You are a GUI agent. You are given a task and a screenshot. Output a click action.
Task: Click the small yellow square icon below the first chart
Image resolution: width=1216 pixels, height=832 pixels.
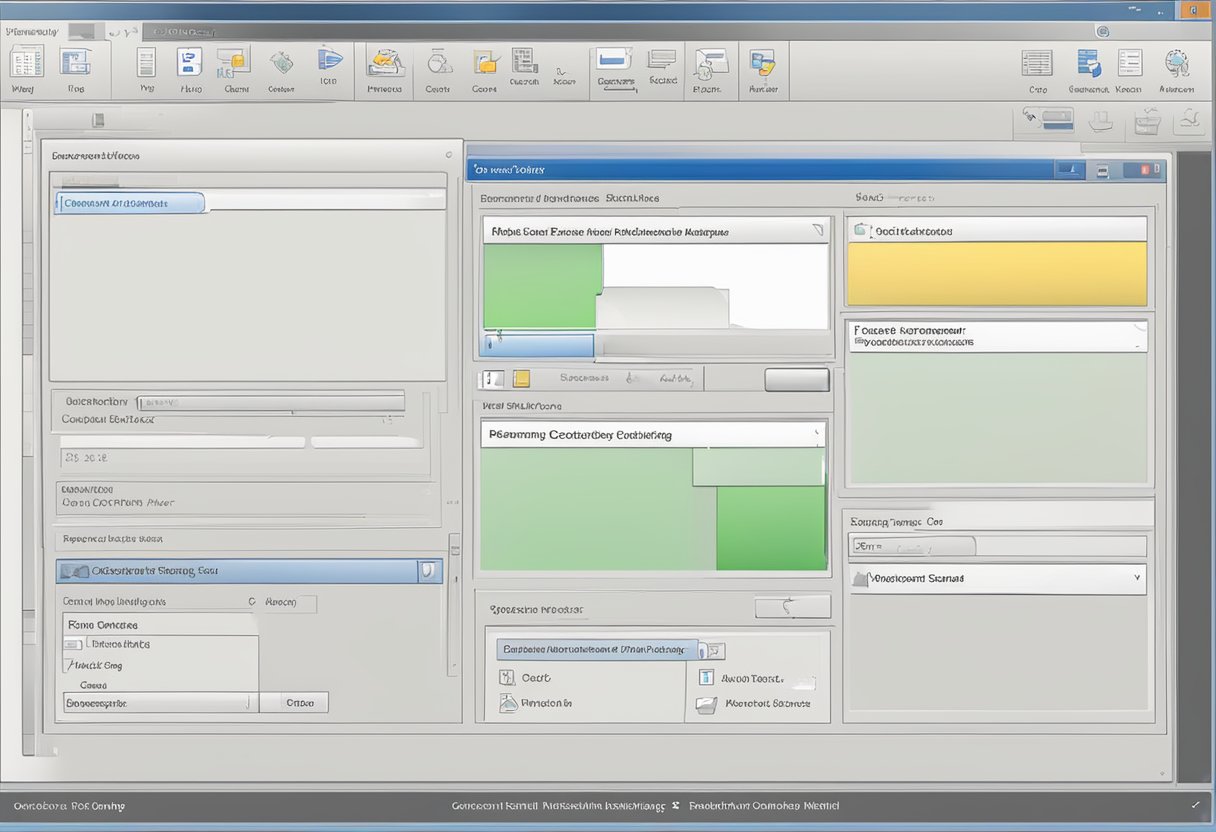point(520,378)
